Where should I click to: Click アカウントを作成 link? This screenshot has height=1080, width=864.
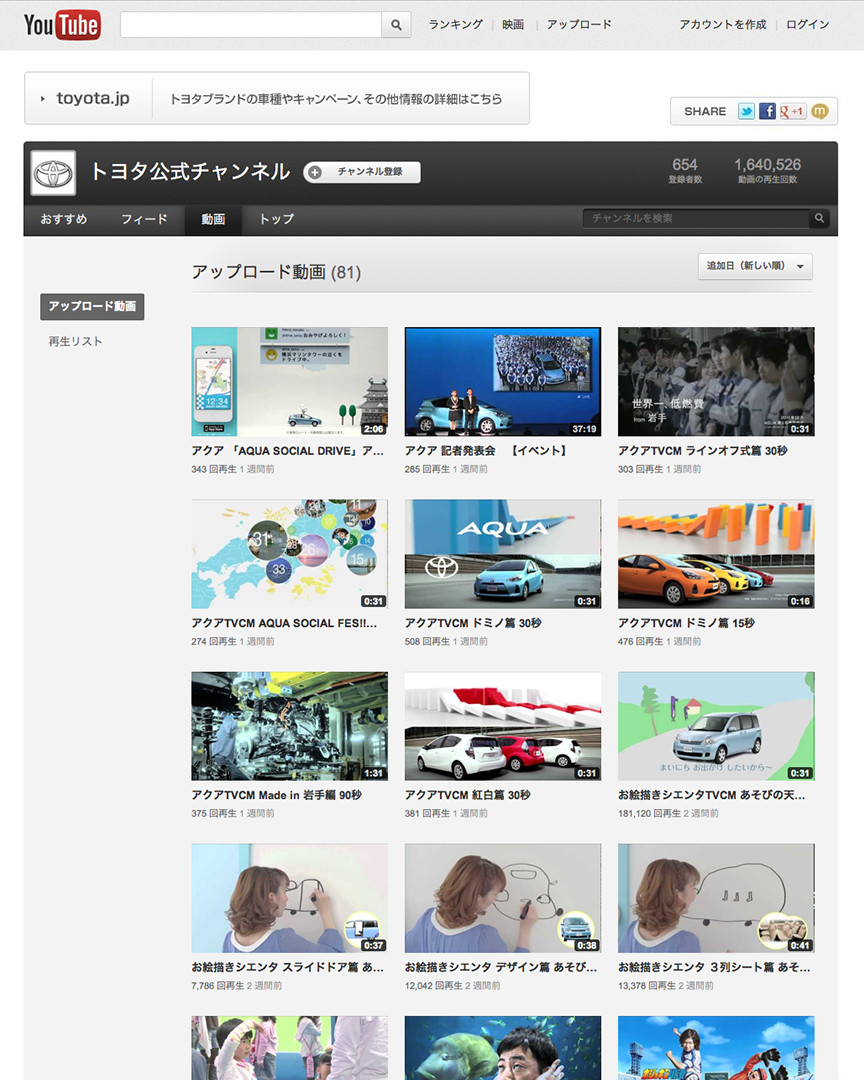tap(723, 24)
